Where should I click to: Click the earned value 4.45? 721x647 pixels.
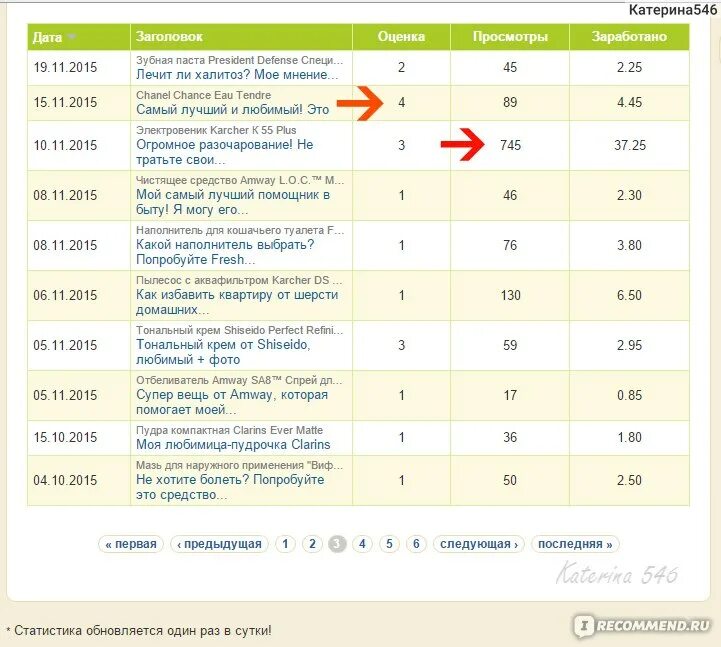tap(629, 102)
